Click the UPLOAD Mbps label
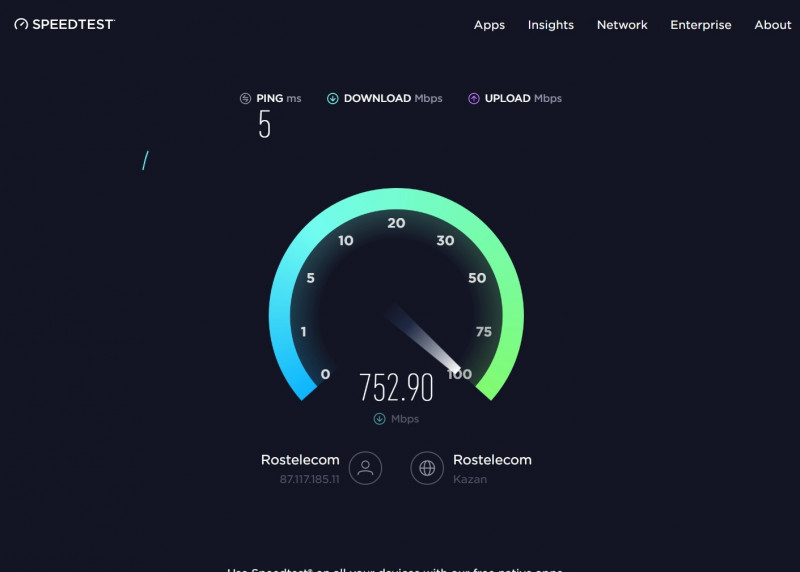 pos(523,98)
